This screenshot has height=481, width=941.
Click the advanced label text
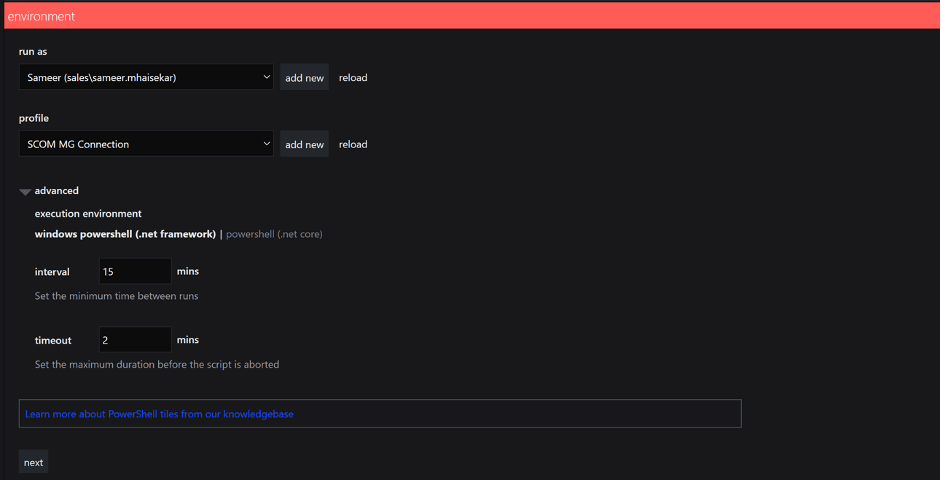pos(57,191)
